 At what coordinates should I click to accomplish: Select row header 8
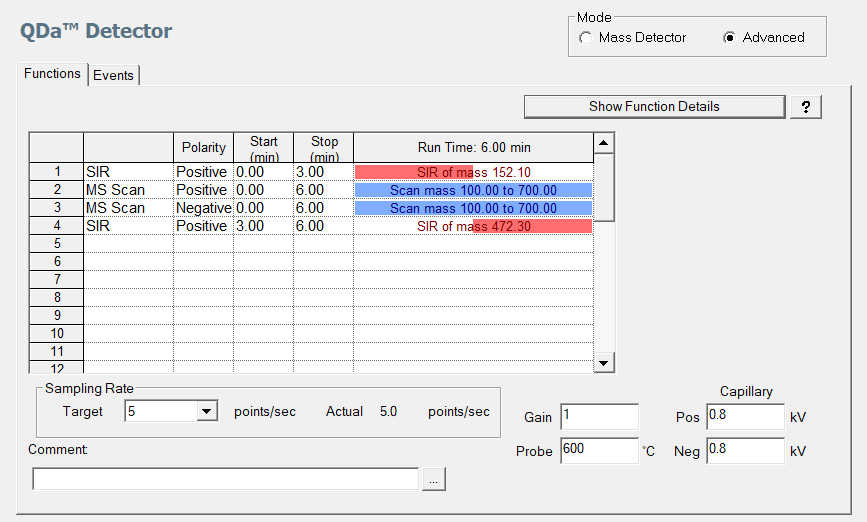click(56, 297)
